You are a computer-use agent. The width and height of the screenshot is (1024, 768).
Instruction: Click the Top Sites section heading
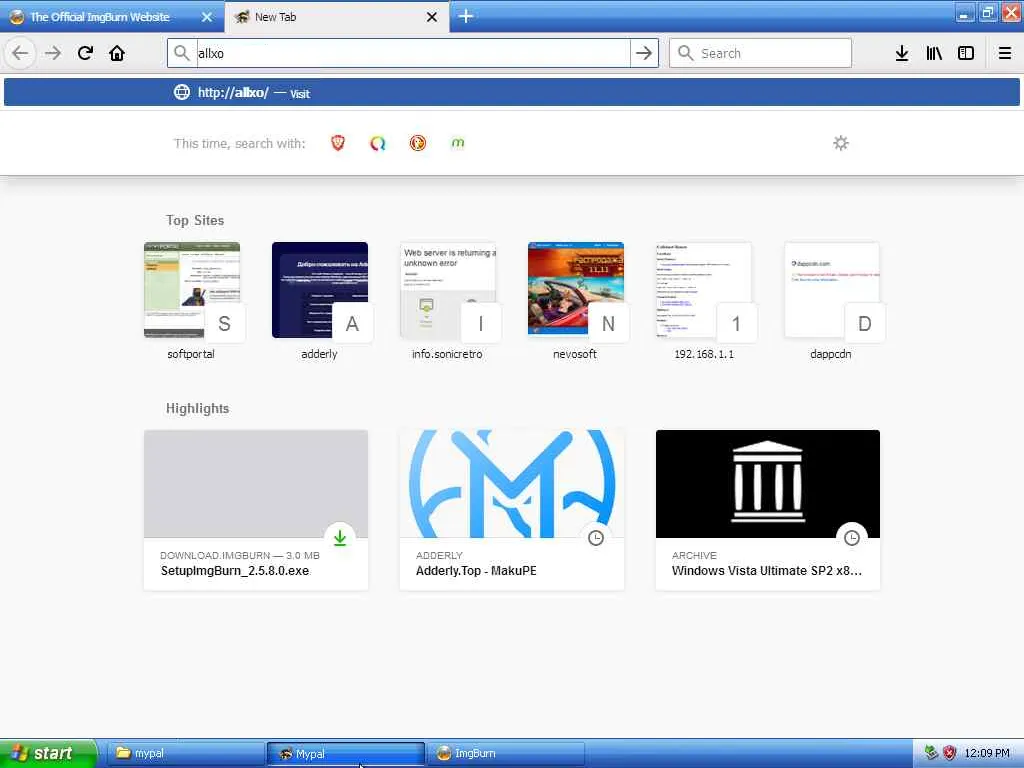(195, 220)
